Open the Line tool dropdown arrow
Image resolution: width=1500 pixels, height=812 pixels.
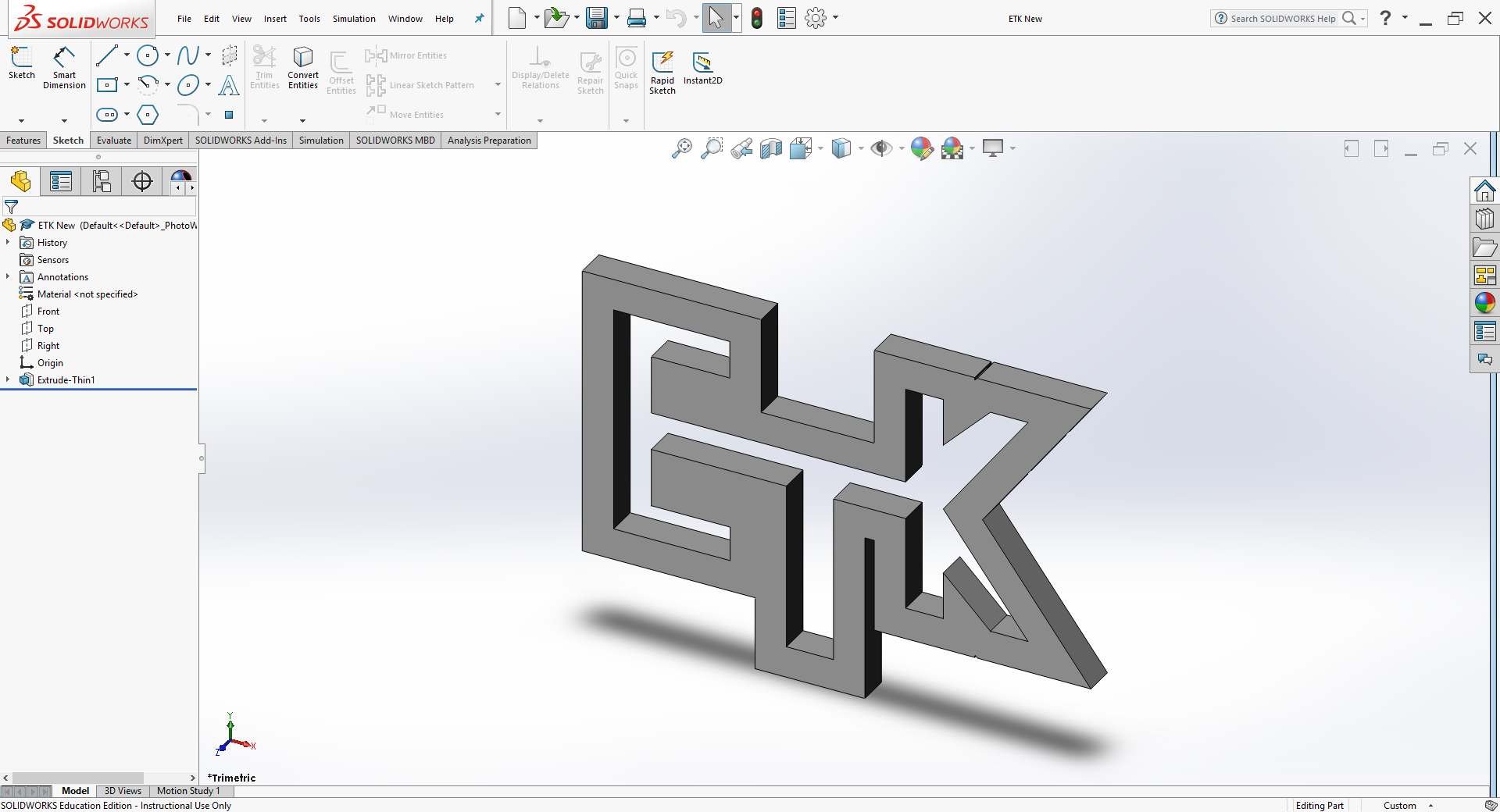click(127, 55)
